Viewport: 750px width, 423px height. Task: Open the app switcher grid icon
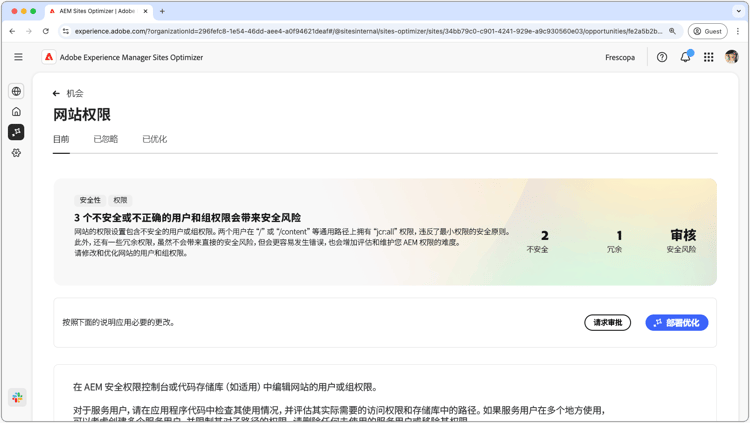tap(708, 57)
